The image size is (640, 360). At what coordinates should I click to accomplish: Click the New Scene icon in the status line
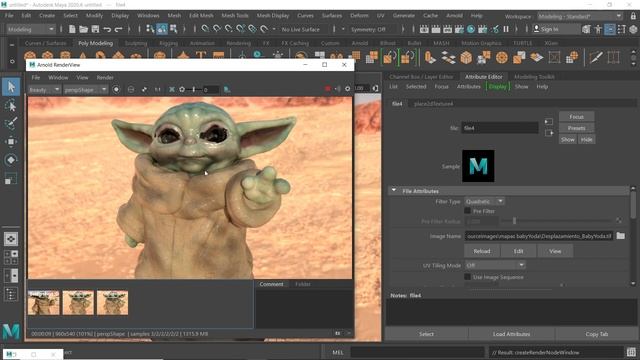tap(72, 29)
